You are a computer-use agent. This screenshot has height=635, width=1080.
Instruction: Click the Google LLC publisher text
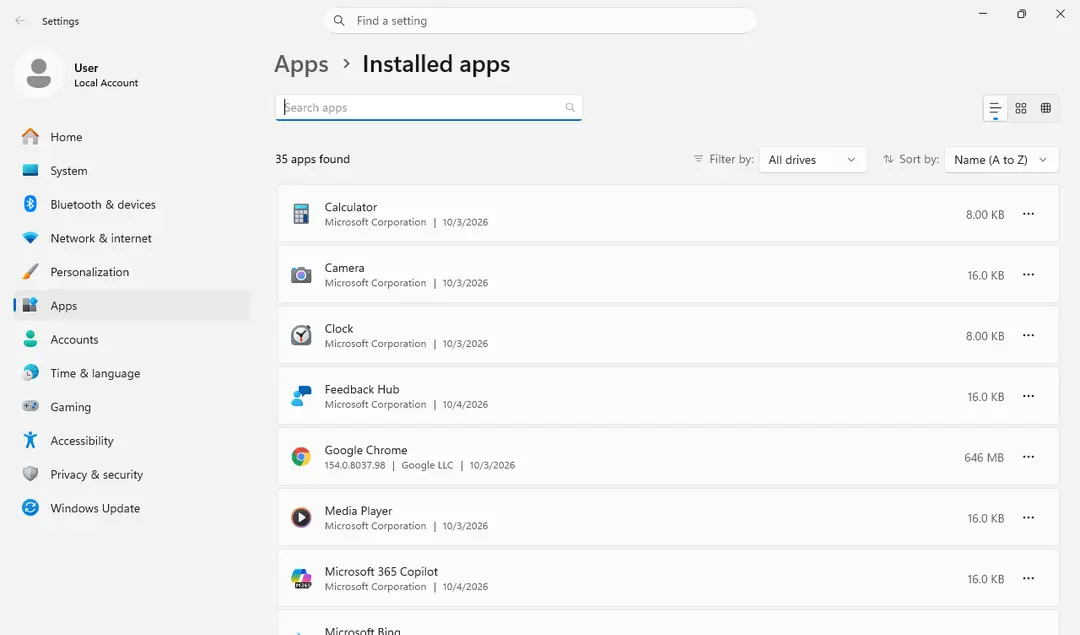[x=427, y=465]
